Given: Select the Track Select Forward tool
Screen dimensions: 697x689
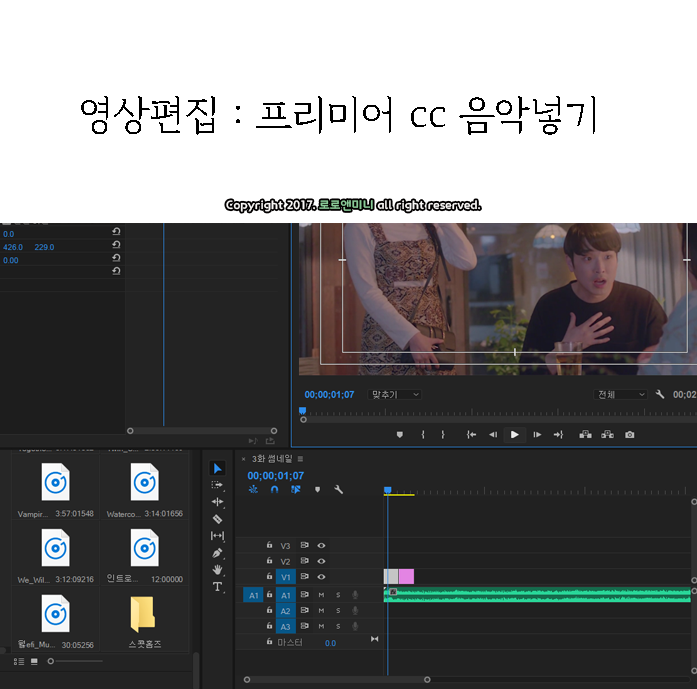Looking at the screenshot, I should (x=217, y=485).
